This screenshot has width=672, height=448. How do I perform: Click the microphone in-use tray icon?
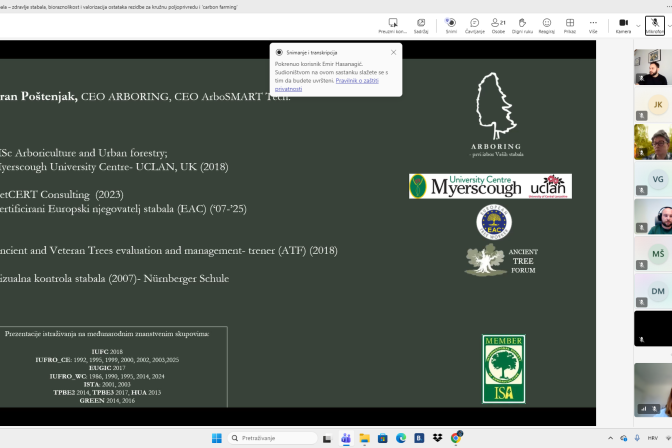(637, 438)
